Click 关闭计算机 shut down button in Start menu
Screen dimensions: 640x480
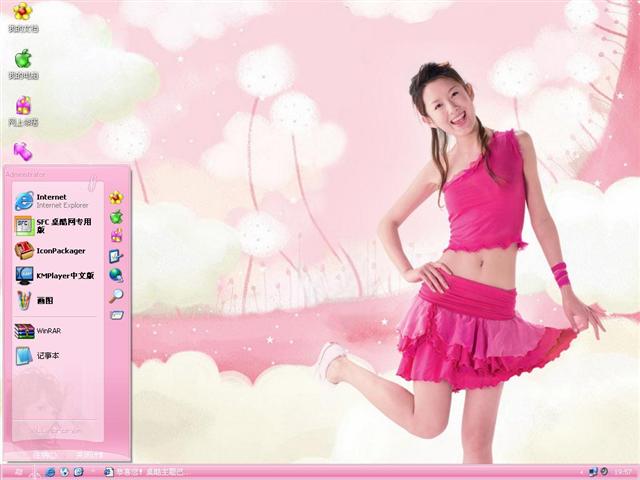(89, 454)
